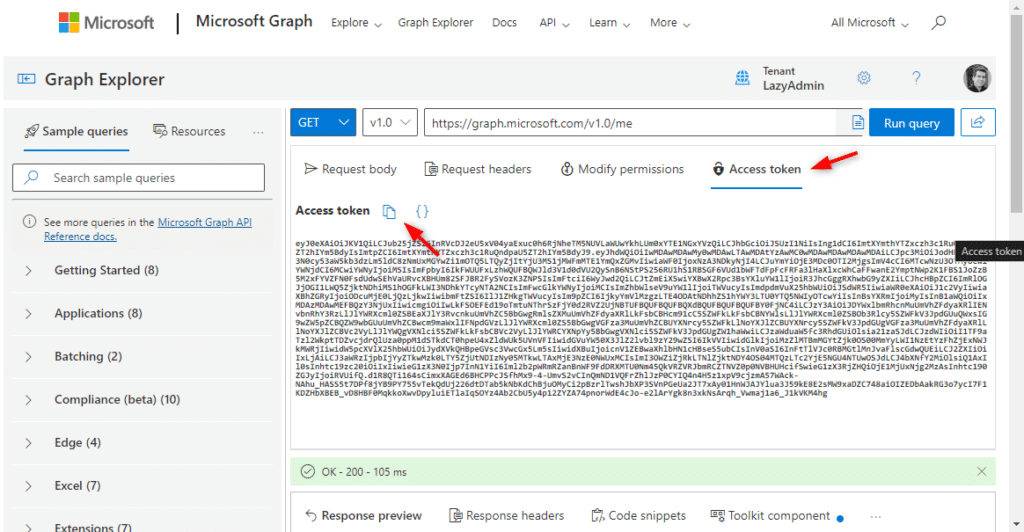Open Docs nav link
Screen dimensions: 1024x532
click(x=504, y=23)
